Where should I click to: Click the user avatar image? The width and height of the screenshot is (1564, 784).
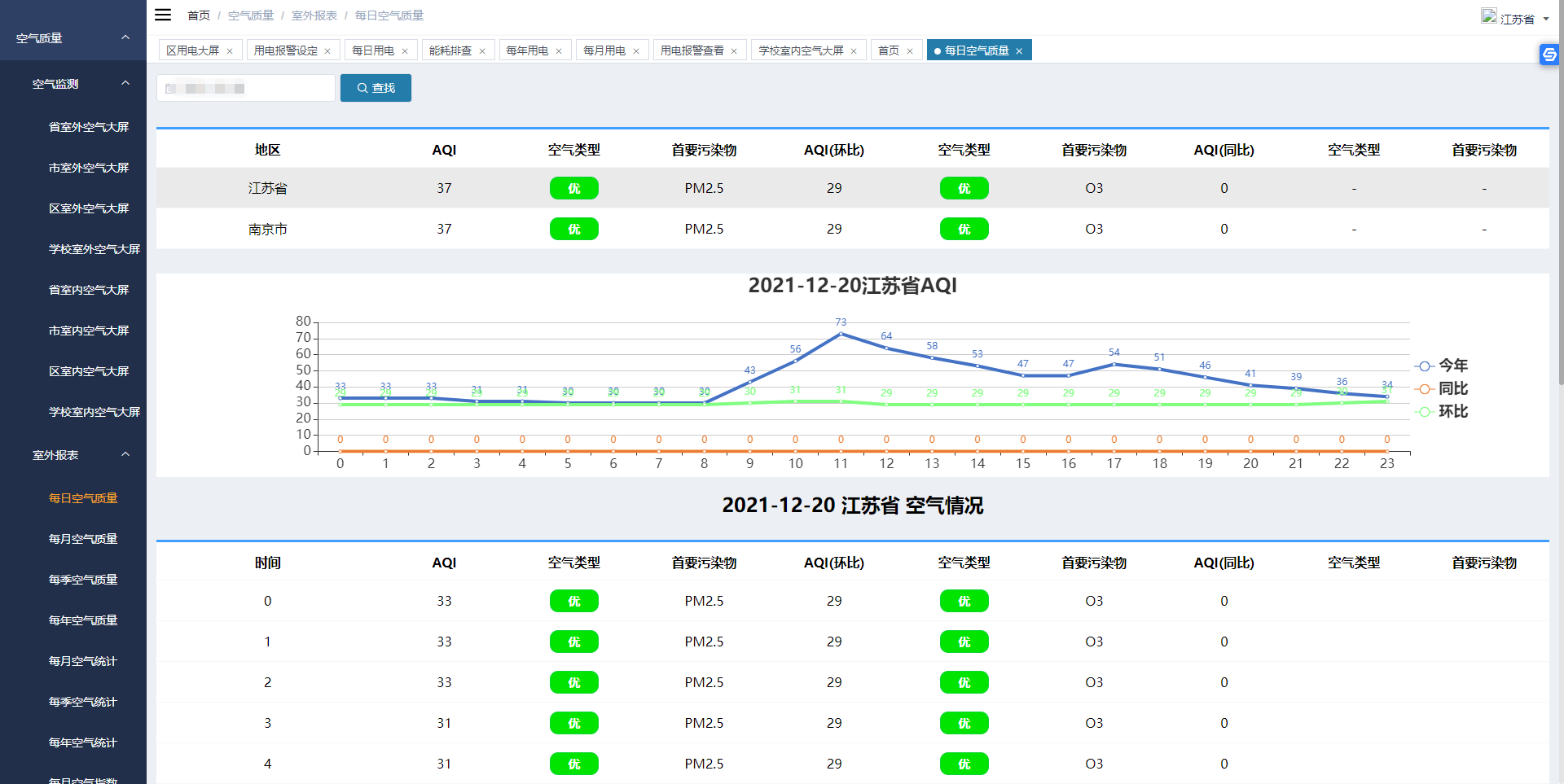(1488, 16)
